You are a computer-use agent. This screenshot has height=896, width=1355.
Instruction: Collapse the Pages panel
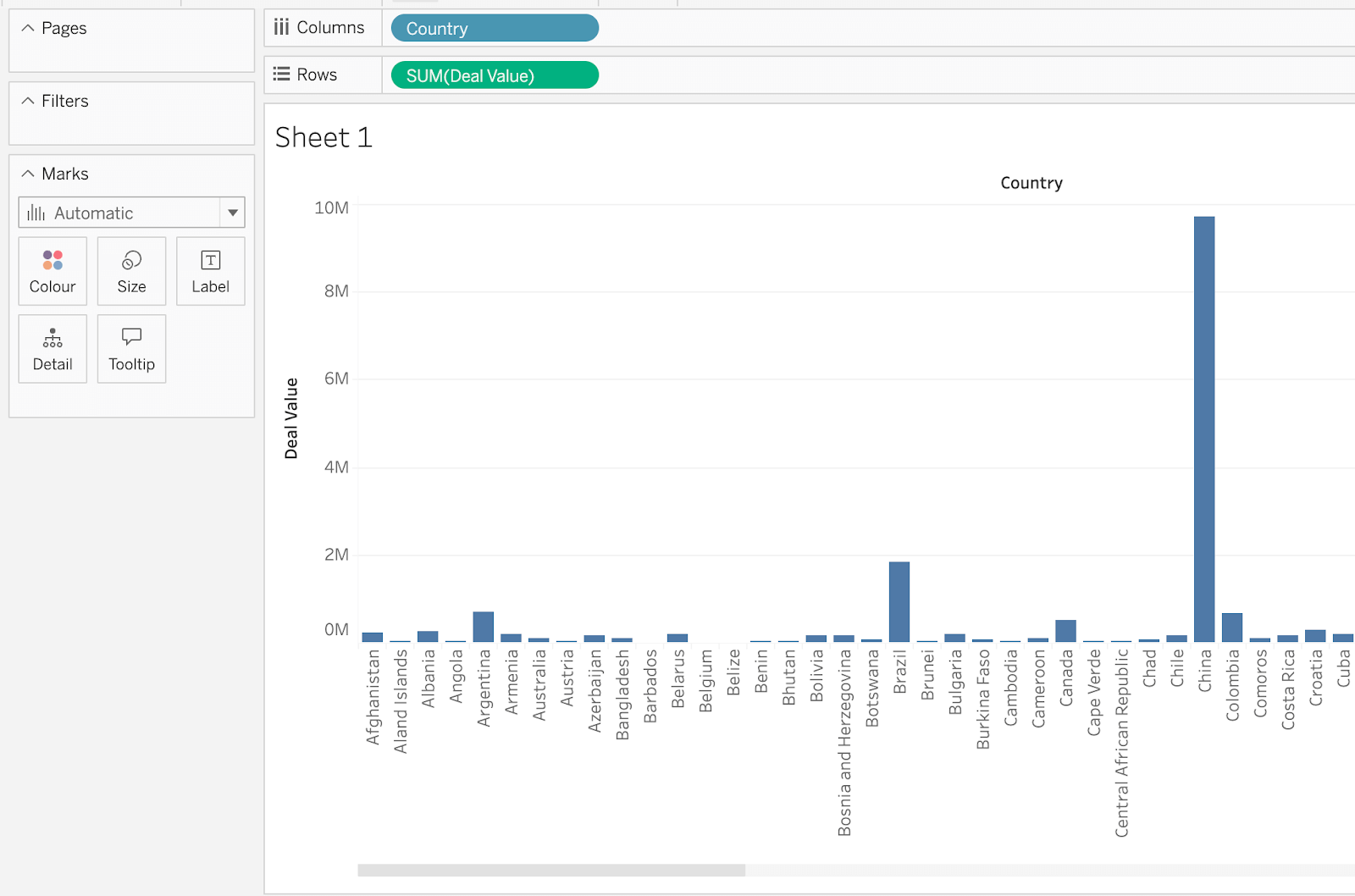coord(28,27)
